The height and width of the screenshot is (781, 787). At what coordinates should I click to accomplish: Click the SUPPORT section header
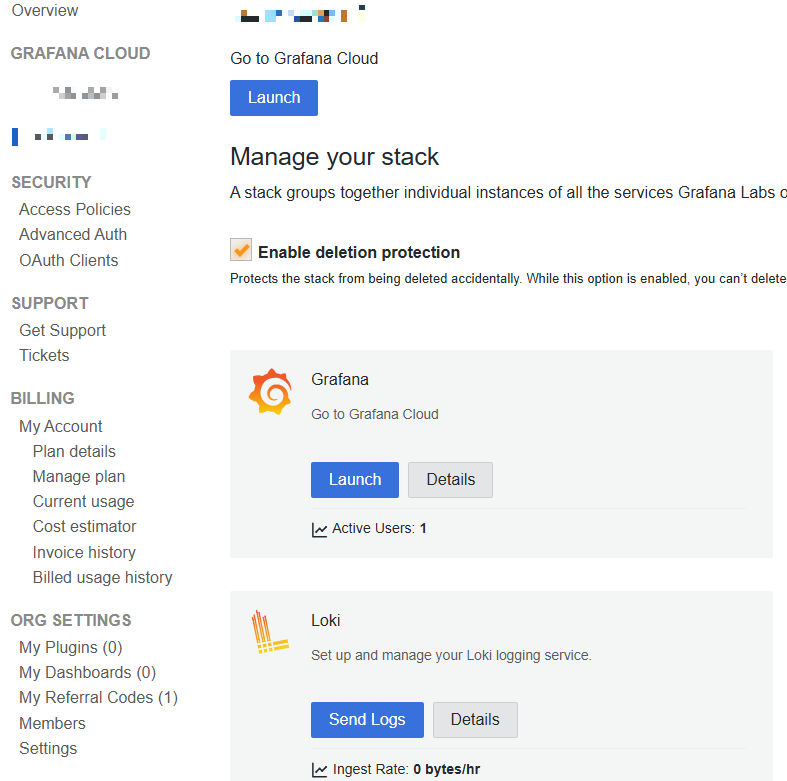coord(50,303)
